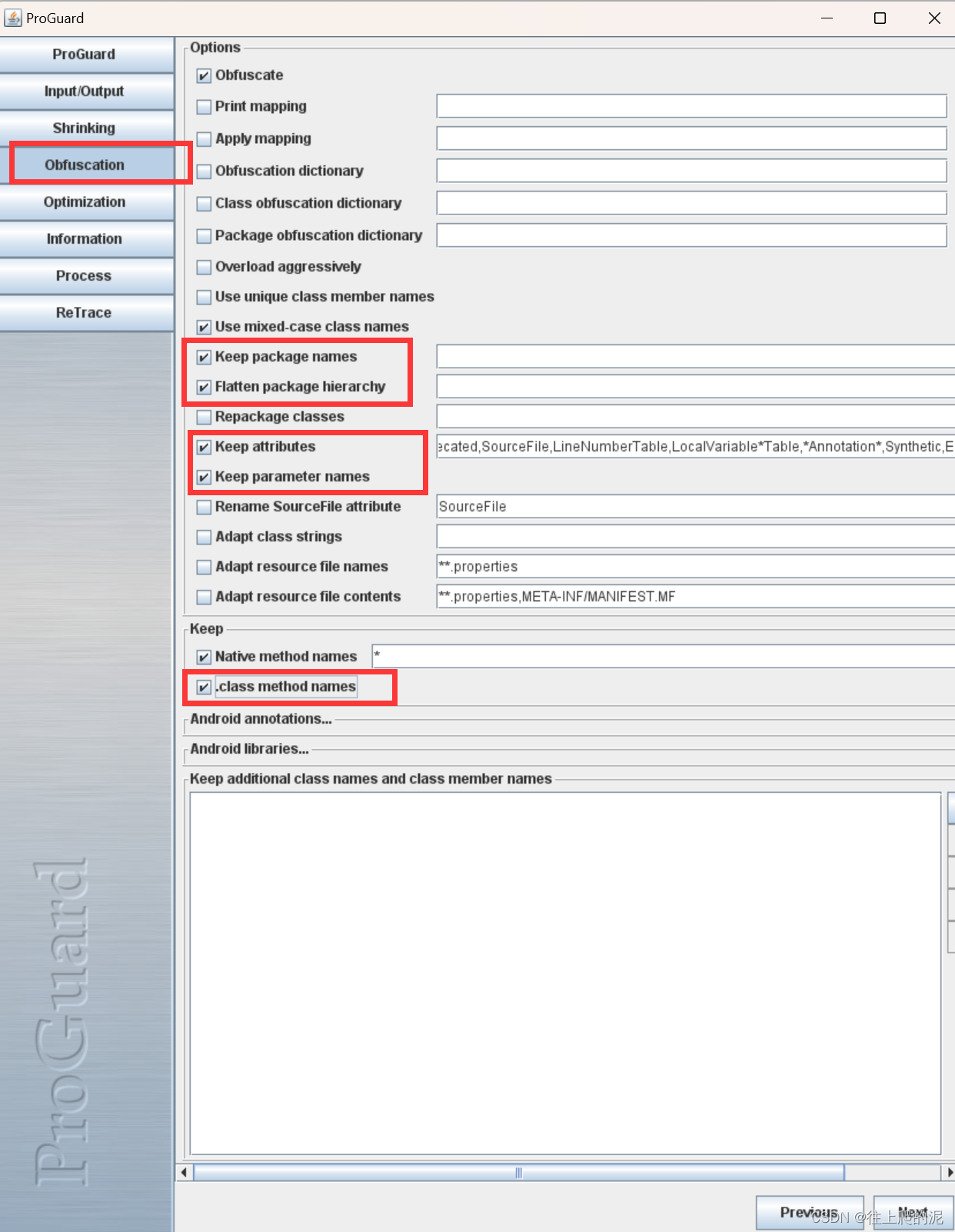
Task: Tick Package obfuscation dictionary checkbox
Action: tap(204, 236)
